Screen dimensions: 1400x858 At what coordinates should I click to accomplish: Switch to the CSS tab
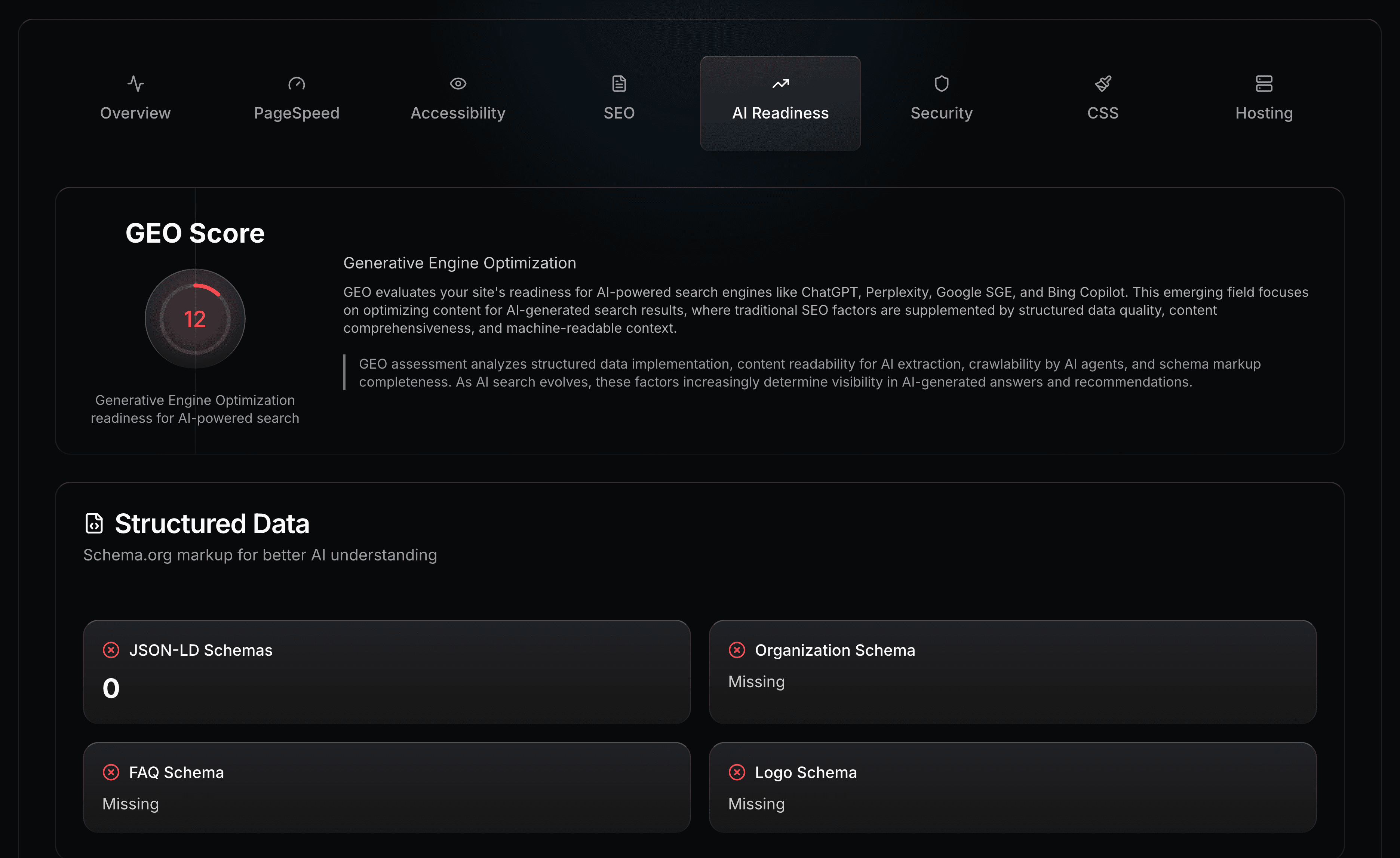[1103, 103]
